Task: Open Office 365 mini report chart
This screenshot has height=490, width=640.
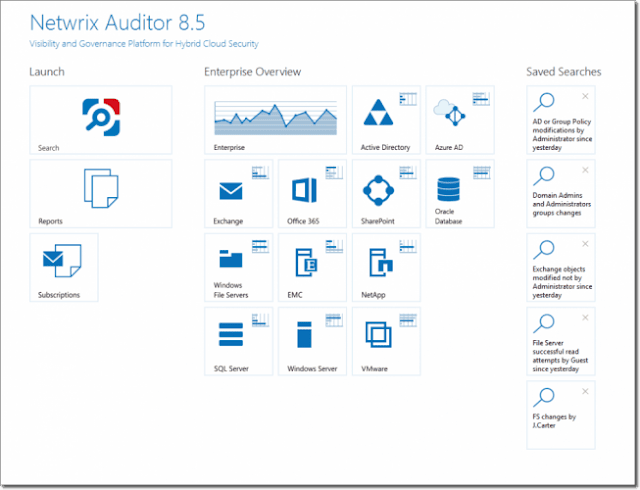Action: pyautogui.click(x=334, y=173)
